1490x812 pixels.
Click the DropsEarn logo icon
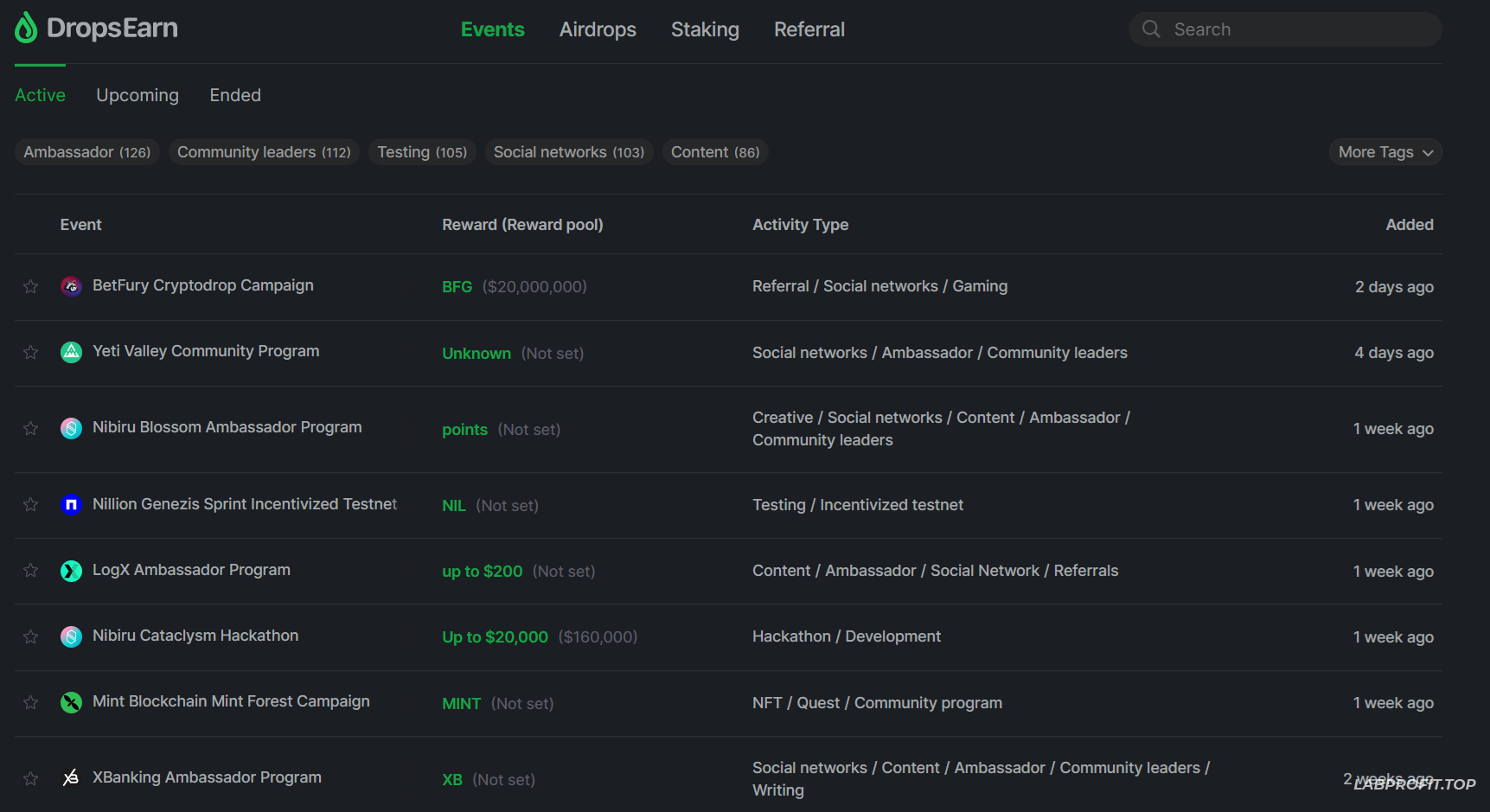[x=26, y=29]
